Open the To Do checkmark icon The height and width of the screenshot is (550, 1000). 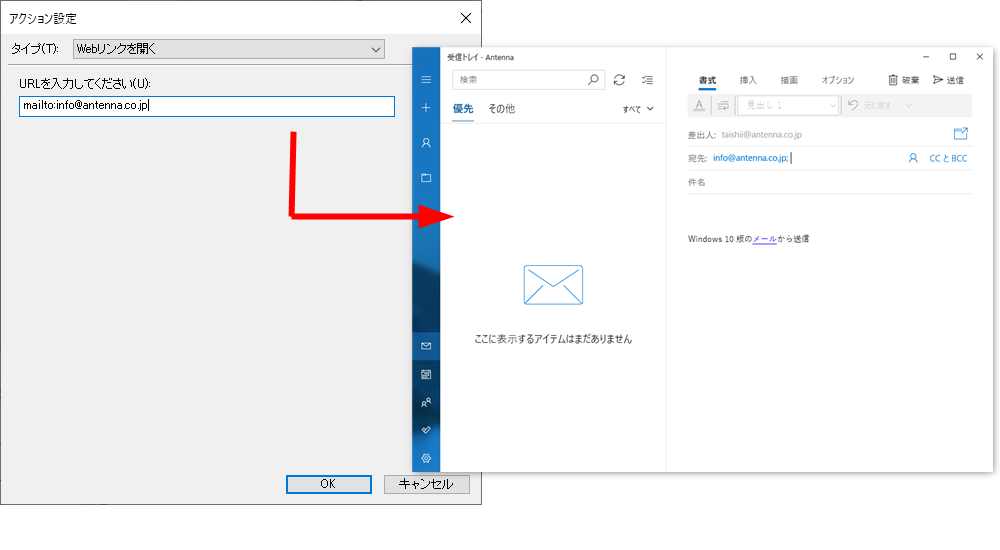tap(426, 430)
